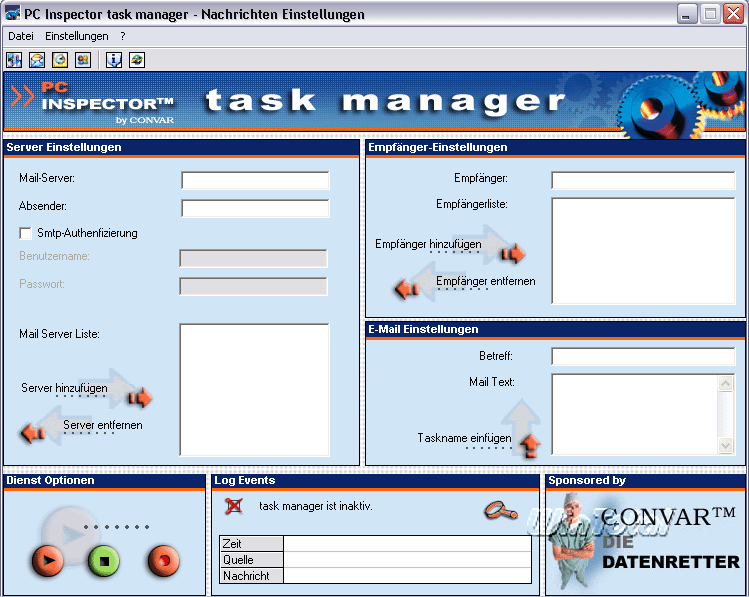Open the globe web update toolbar icon
The width and height of the screenshot is (749, 597).
(x=137, y=60)
